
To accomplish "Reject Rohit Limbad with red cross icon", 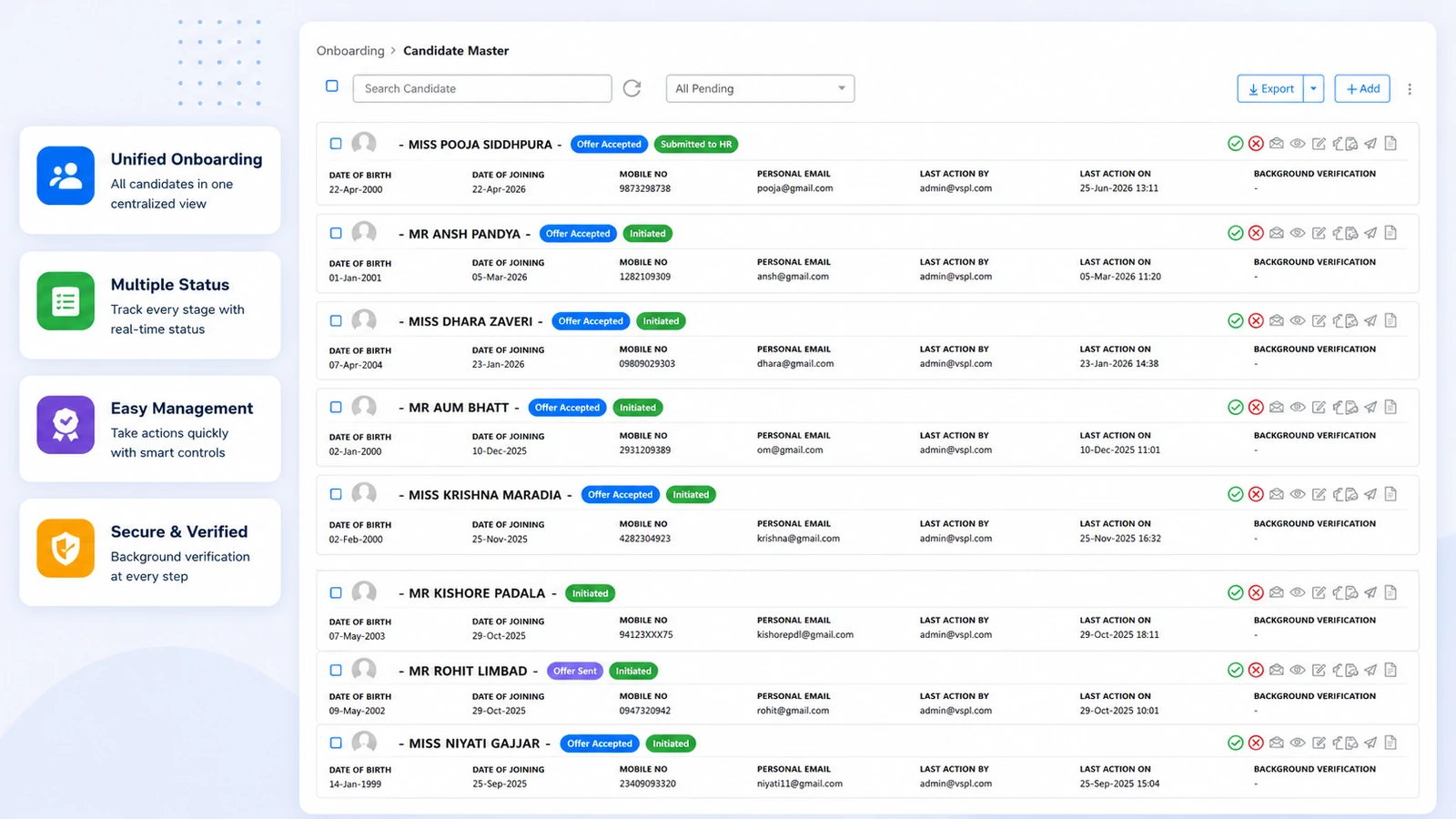I will click(x=1256, y=670).
